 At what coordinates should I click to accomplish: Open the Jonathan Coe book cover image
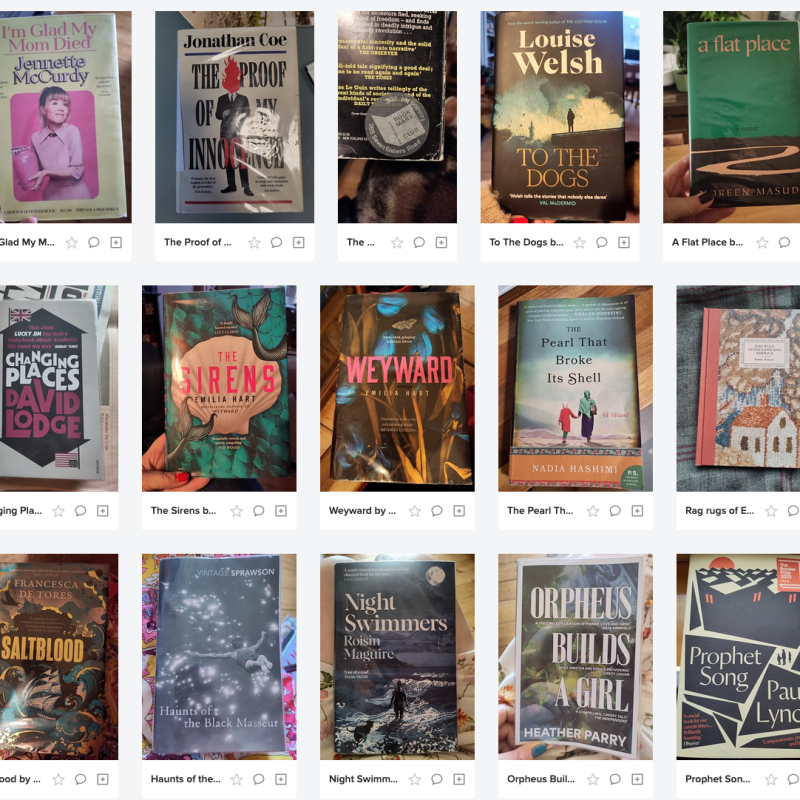[234, 117]
